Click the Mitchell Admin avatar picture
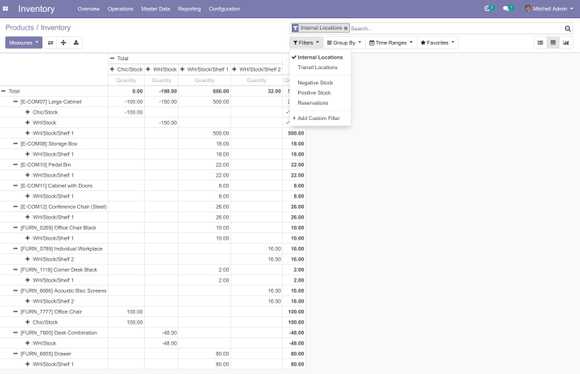Image resolution: width=580 pixels, height=374 pixels. click(x=528, y=9)
